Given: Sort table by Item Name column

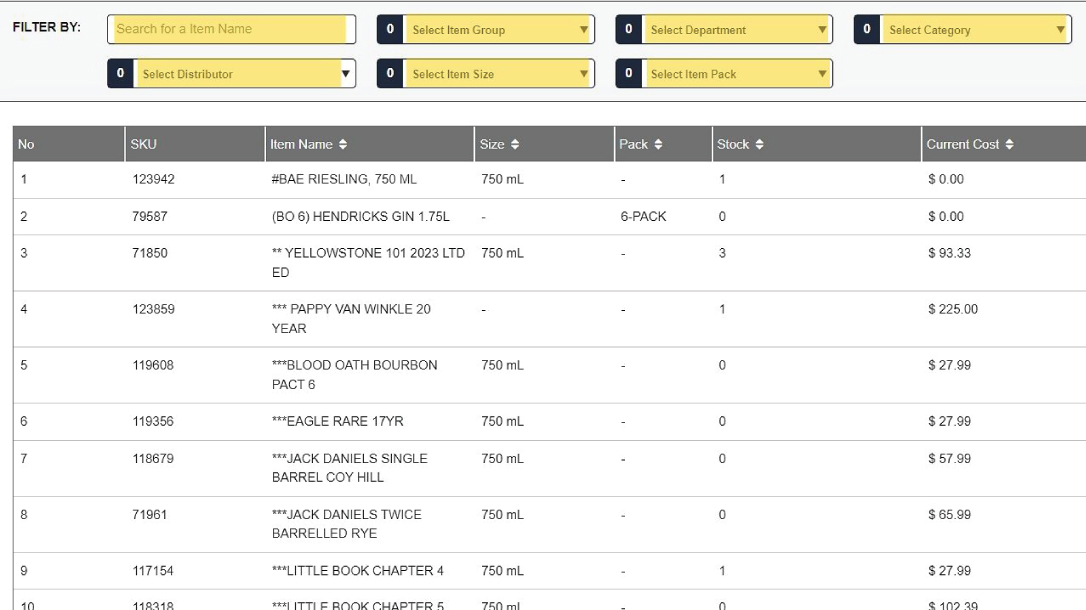Looking at the screenshot, I should click(x=343, y=145).
